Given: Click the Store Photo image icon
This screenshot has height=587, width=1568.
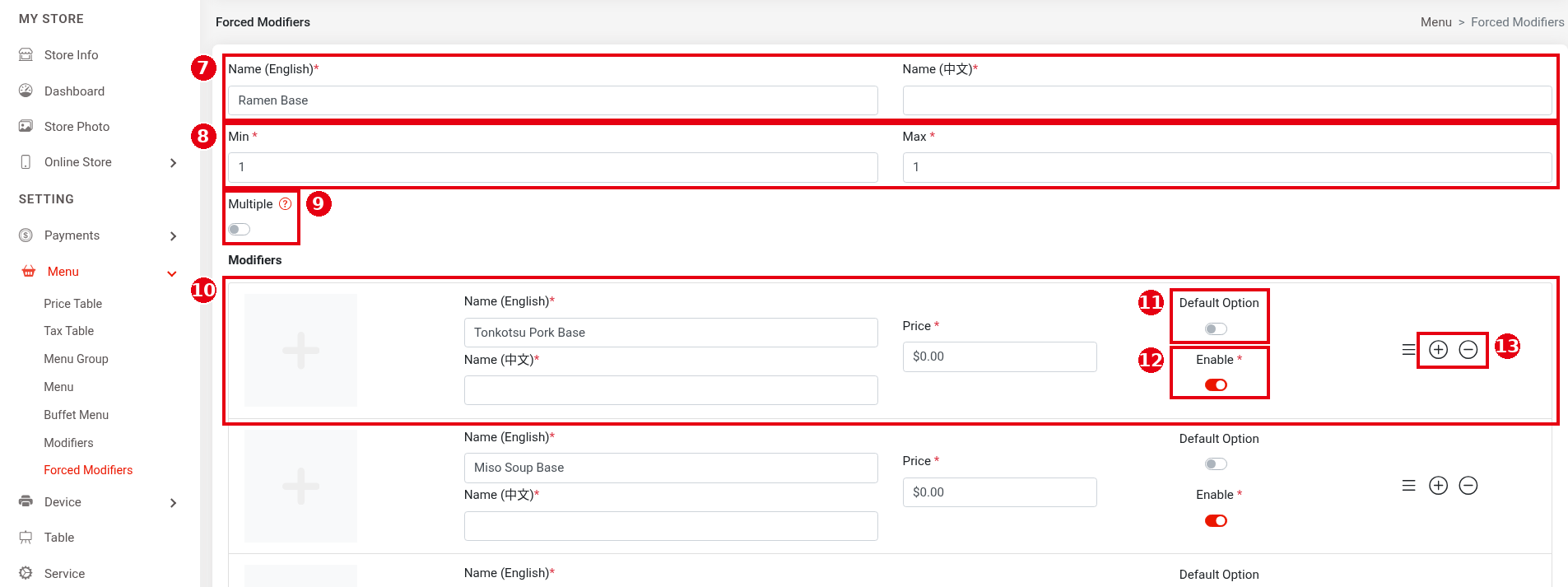Looking at the screenshot, I should [26, 126].
